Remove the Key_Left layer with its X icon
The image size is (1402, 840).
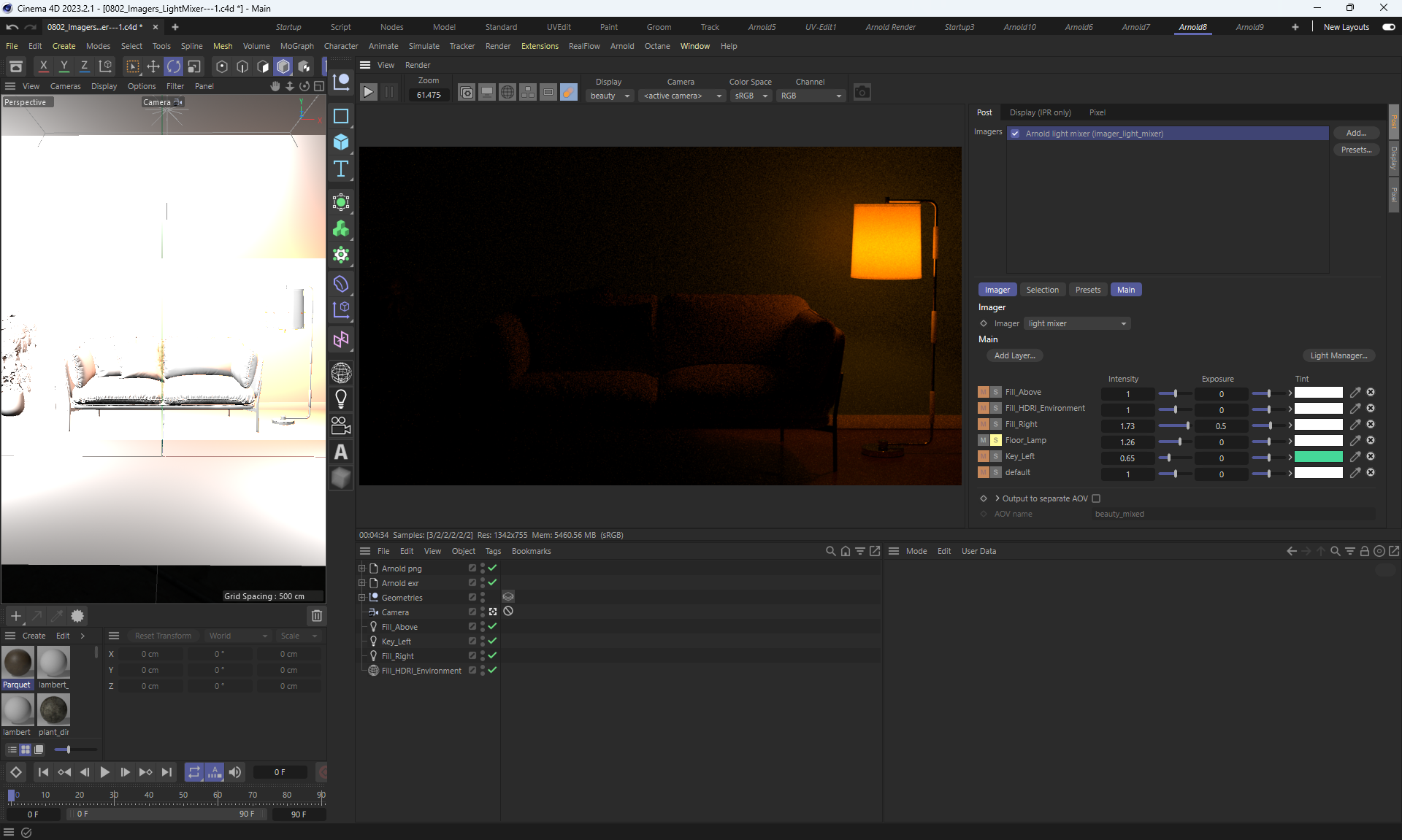(1371, 457)
